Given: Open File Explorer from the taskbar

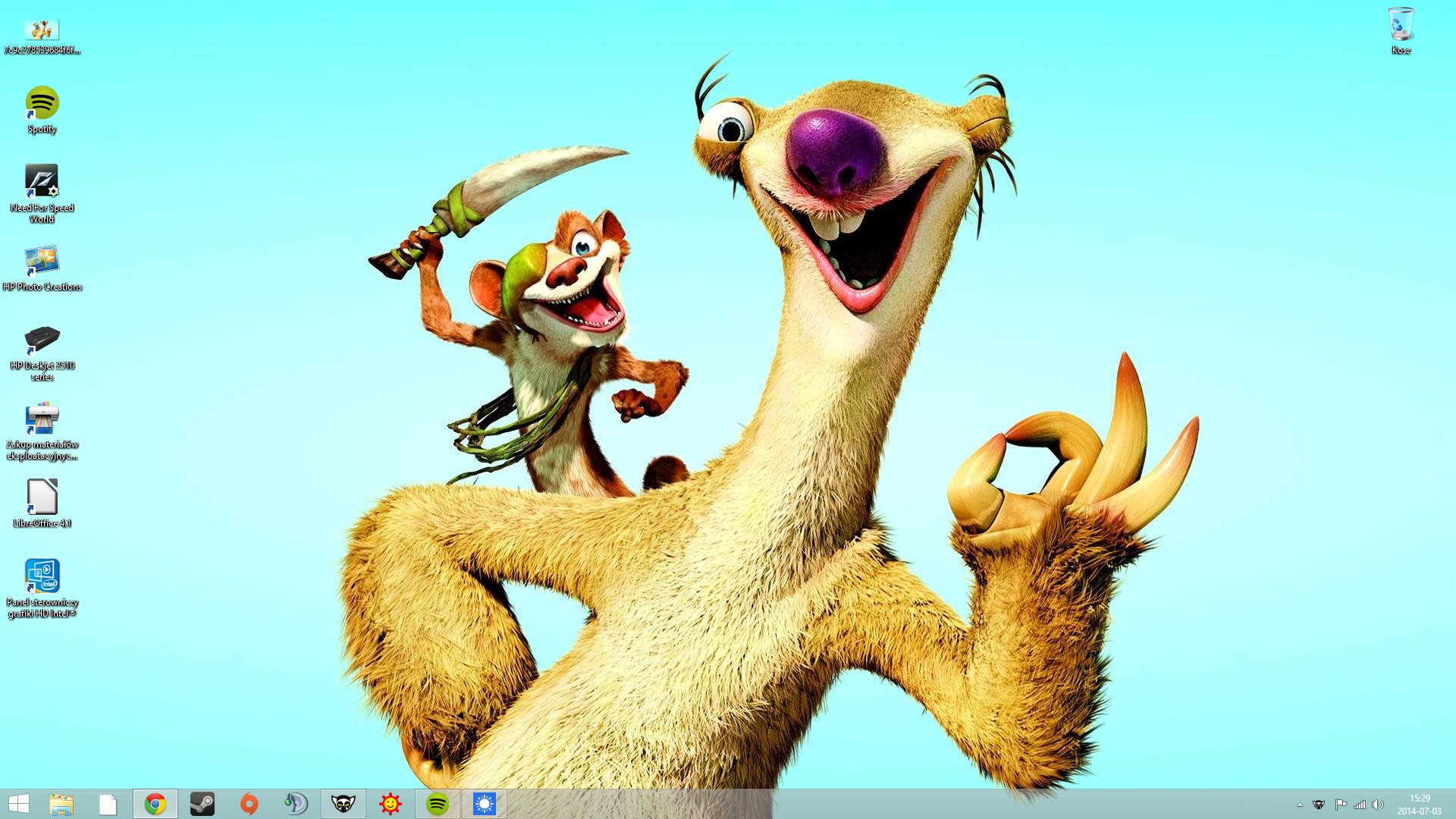Looking at the screenshot, I should coord(61,804).
